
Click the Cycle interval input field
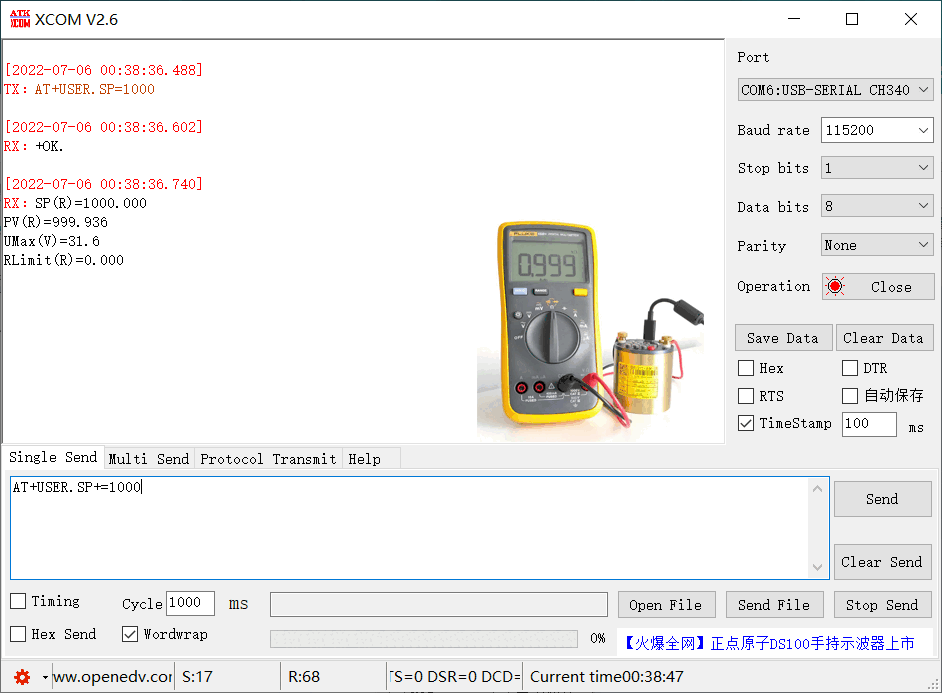(190, 603)
